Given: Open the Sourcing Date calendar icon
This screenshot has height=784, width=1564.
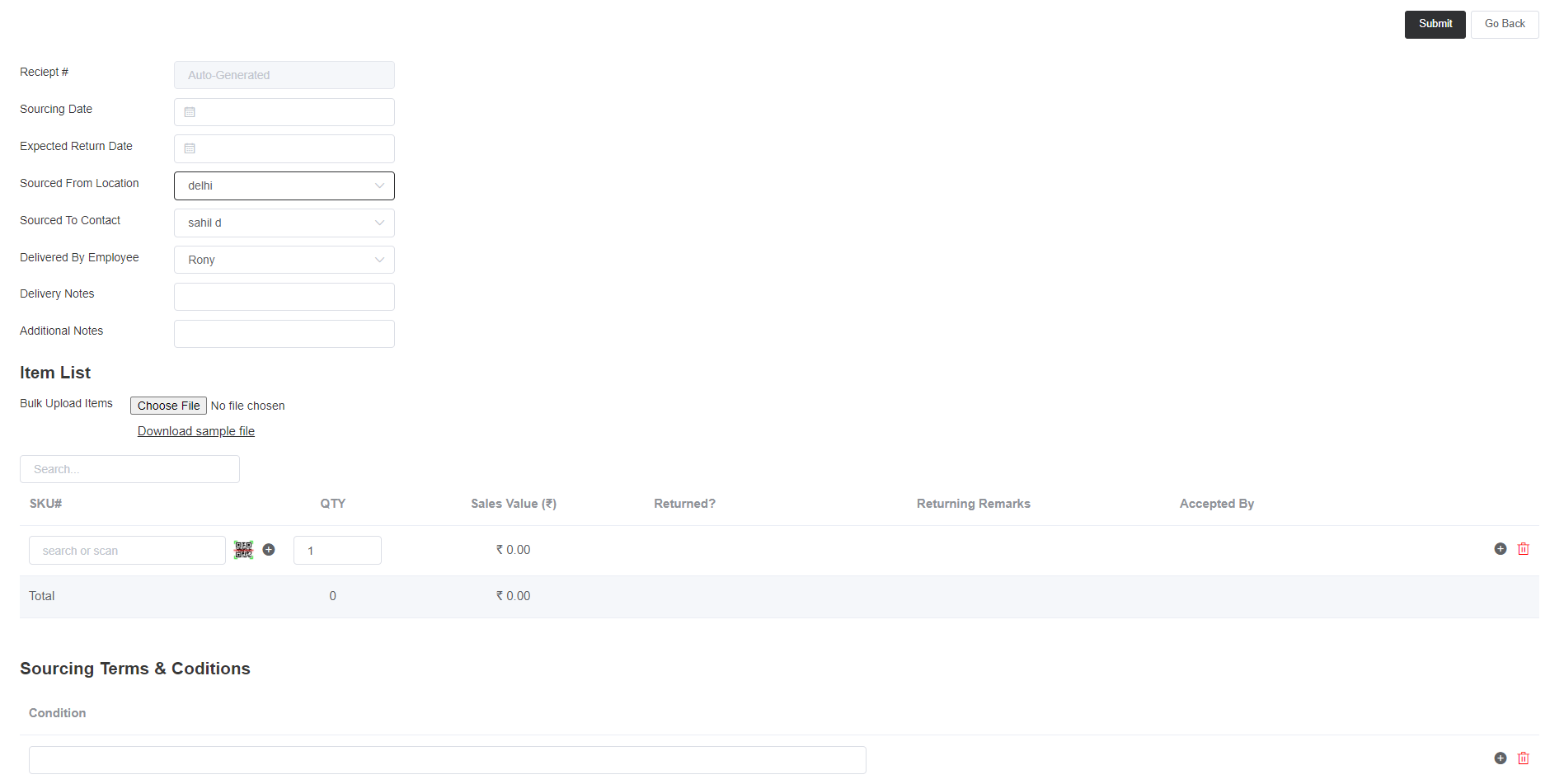Looking at the screenshot, I should click(x=190, y=111).
